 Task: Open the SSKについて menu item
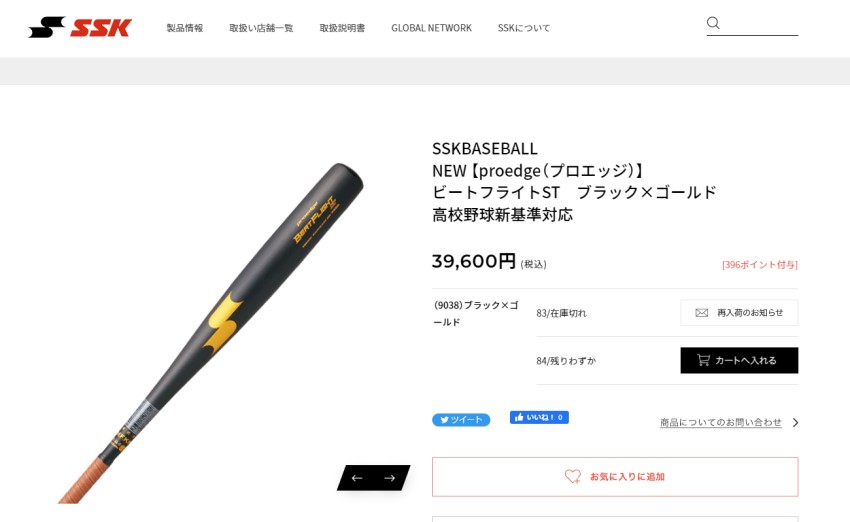point(524,28)
